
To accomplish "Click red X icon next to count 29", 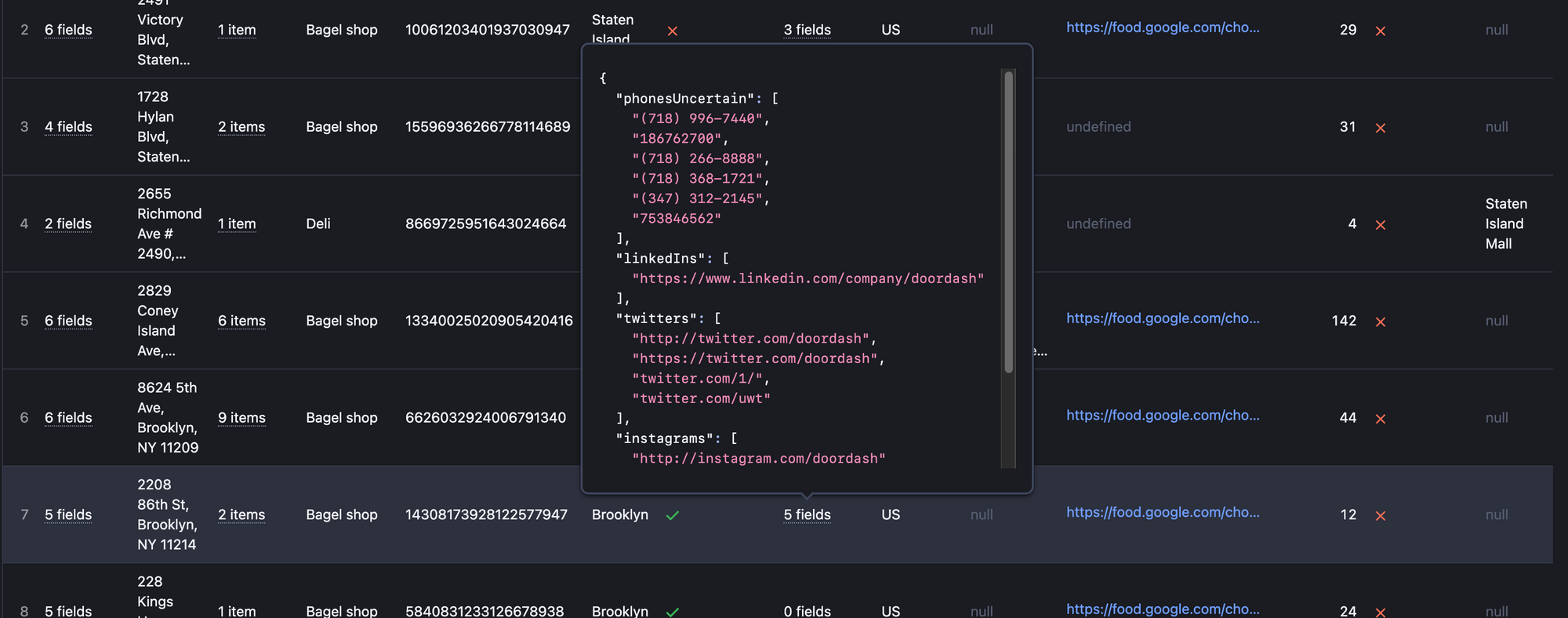I will click(1381, 31).
